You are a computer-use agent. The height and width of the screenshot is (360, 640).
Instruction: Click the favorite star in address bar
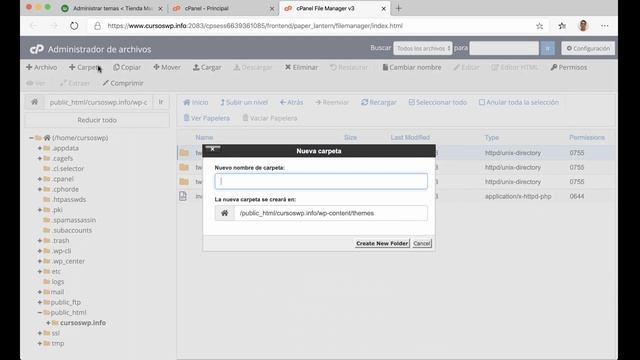pyautogui.click(x=540, y=26)
